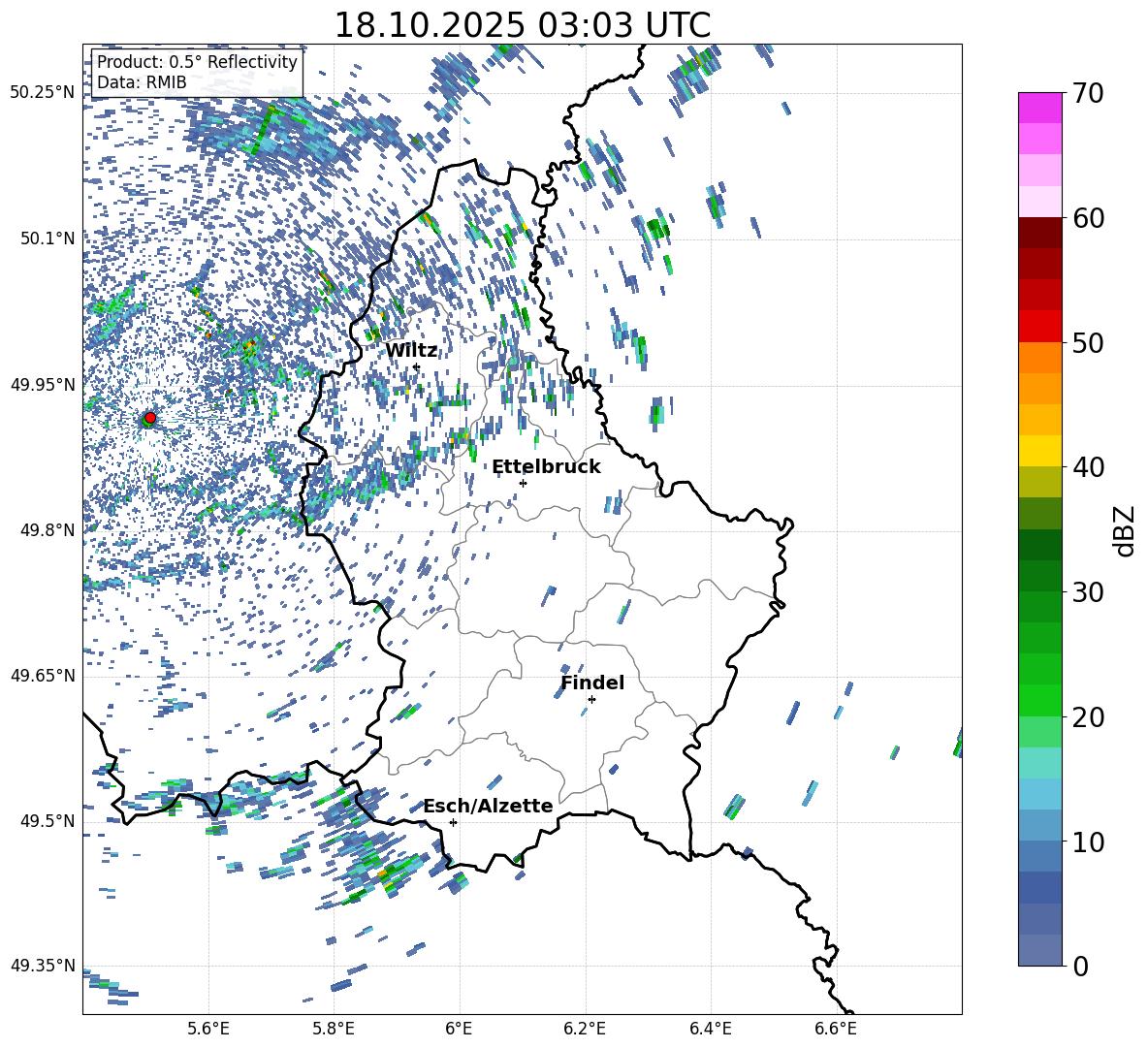The height and width of the screenshot is (1048, 1148).
Task: Click the colorbar tick label 60
Action: pos(1089,218)
